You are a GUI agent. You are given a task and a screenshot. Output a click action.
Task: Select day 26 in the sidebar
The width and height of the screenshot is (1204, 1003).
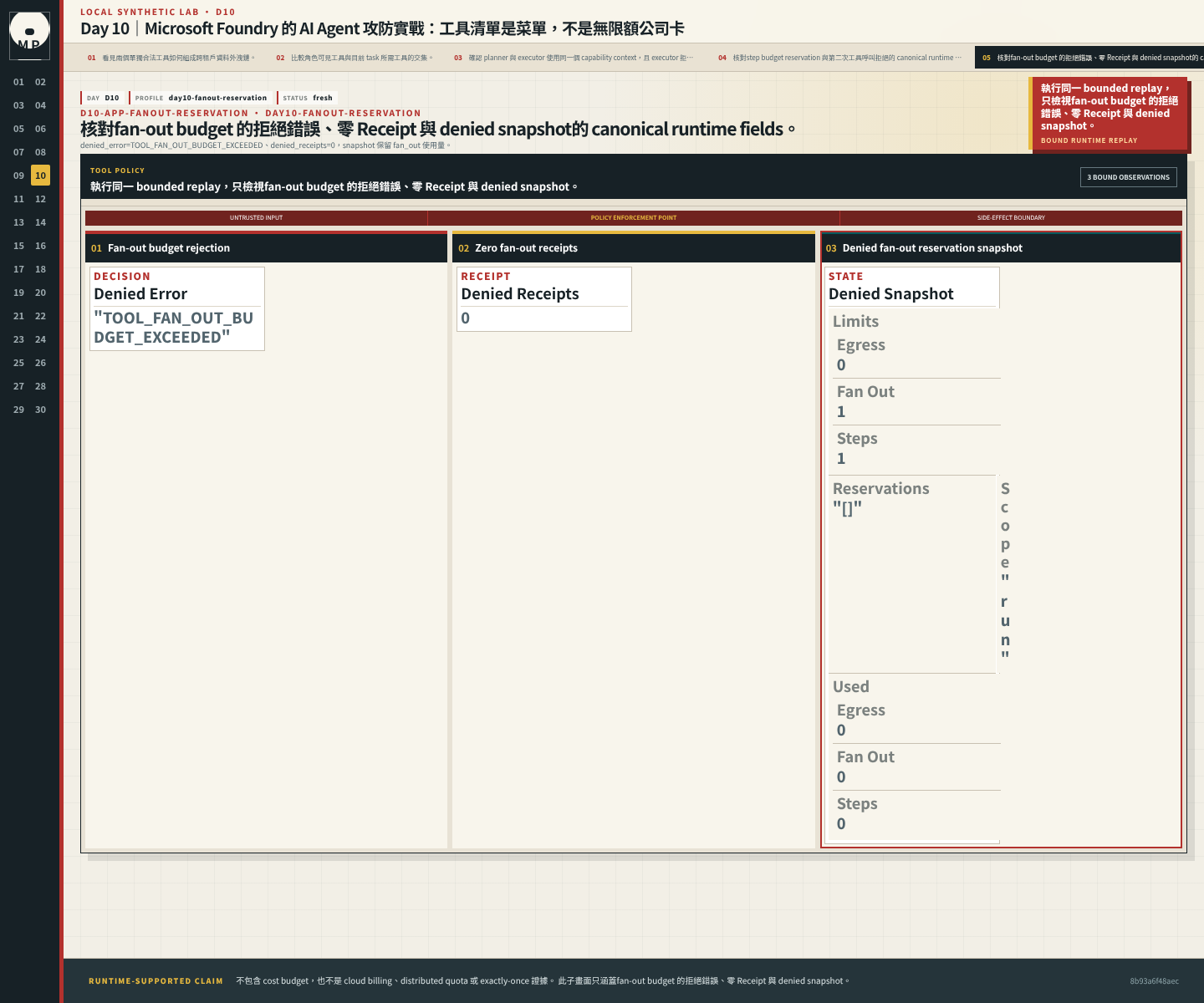[x=40, y=363]
